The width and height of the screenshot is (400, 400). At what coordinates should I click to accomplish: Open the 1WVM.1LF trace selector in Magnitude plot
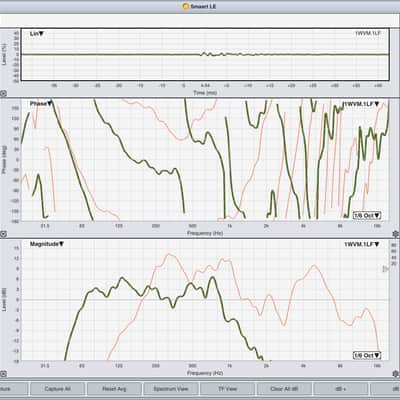pos(361,245)
